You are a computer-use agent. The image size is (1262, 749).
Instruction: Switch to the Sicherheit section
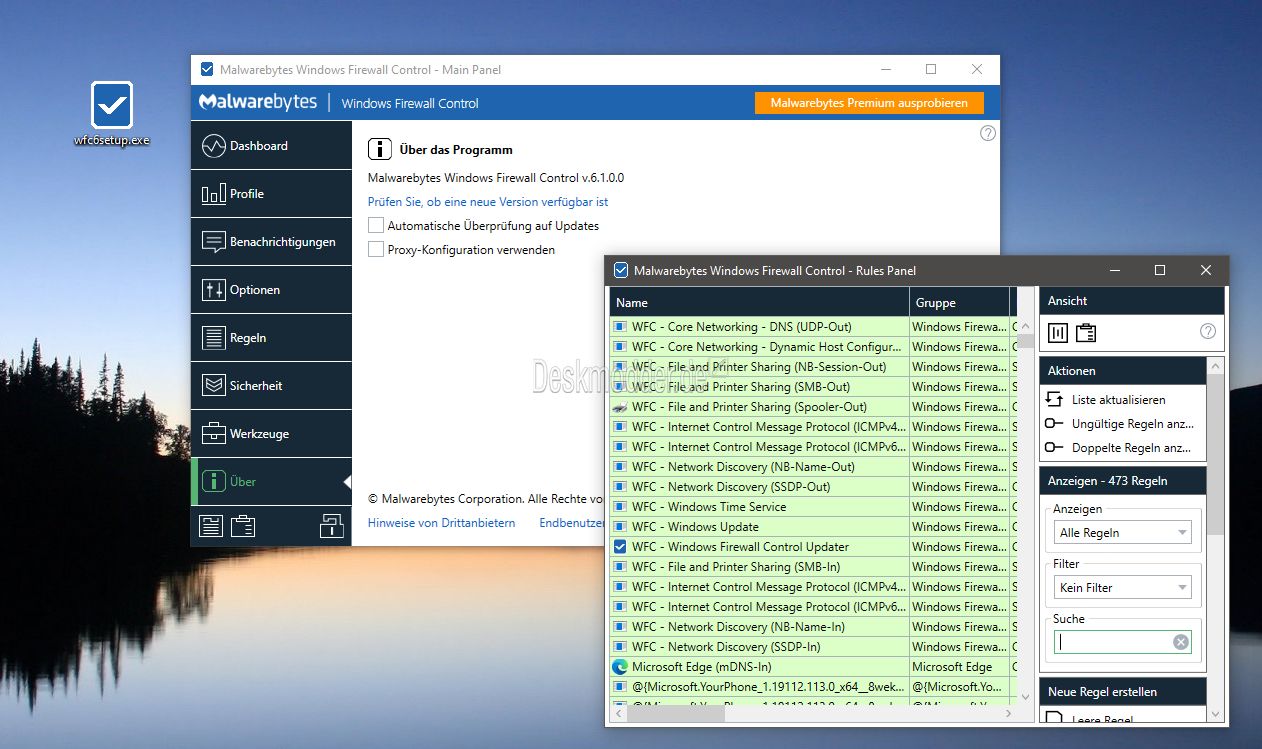pyautogui.click(x=271, y=386)
